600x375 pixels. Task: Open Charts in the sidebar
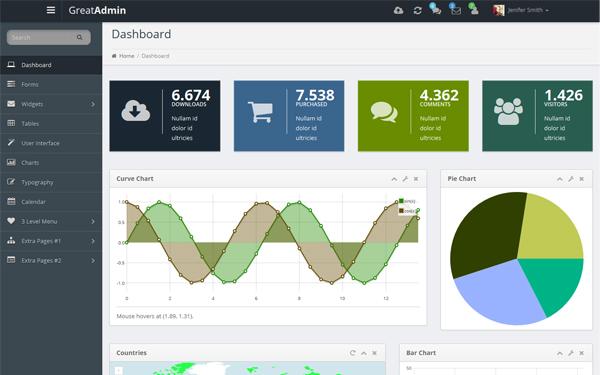click(51, 163)
